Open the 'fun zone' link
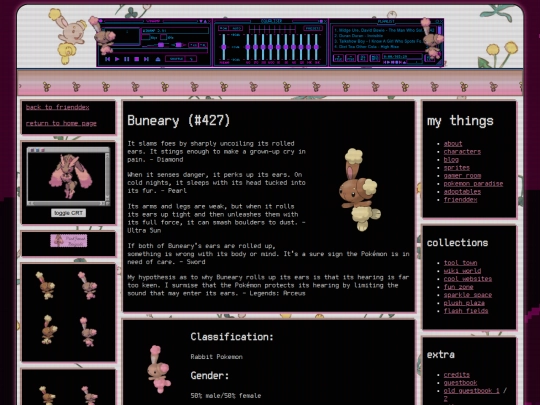Viewport: 540px width, 405px height. (x=458, y=287)
